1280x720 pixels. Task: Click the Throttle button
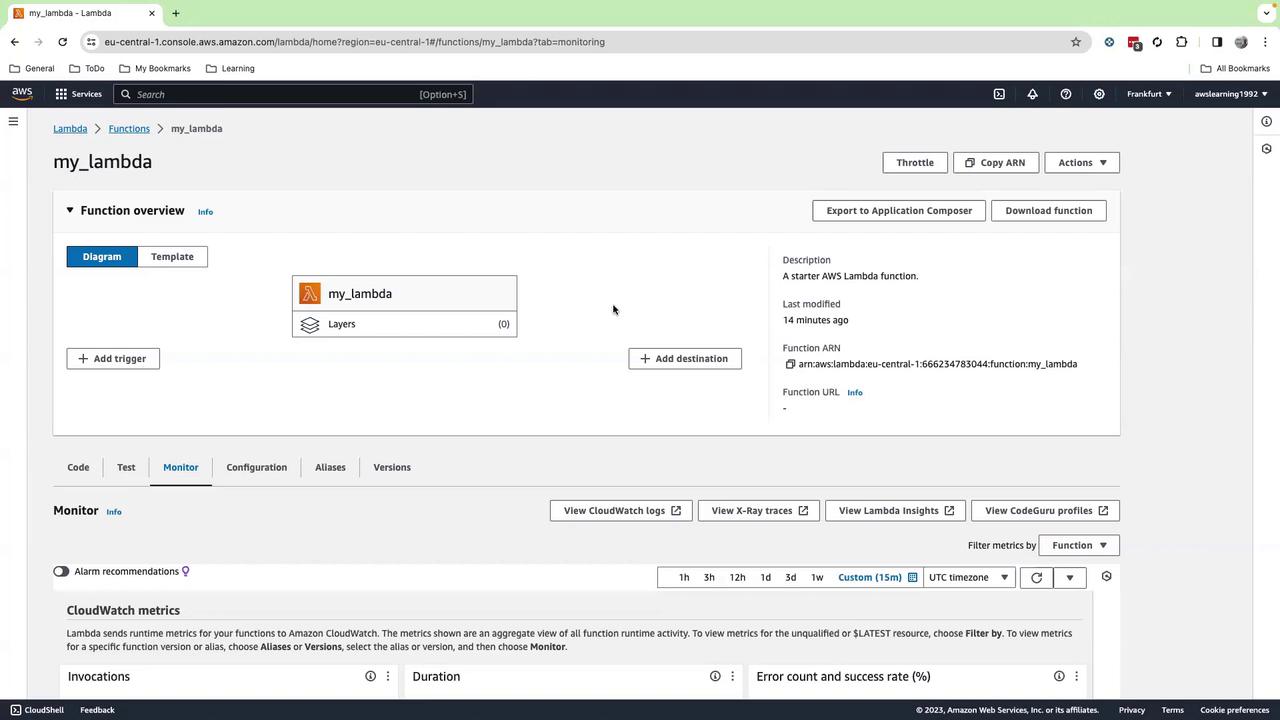[x=915, y=163]
